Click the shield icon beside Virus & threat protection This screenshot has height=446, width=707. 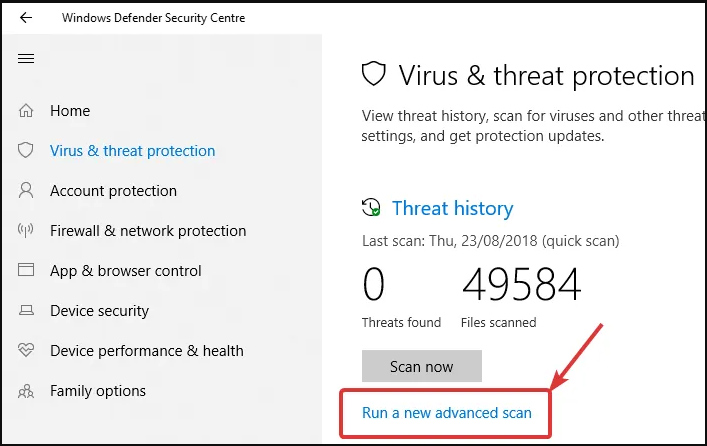click(x=26, y=150)
